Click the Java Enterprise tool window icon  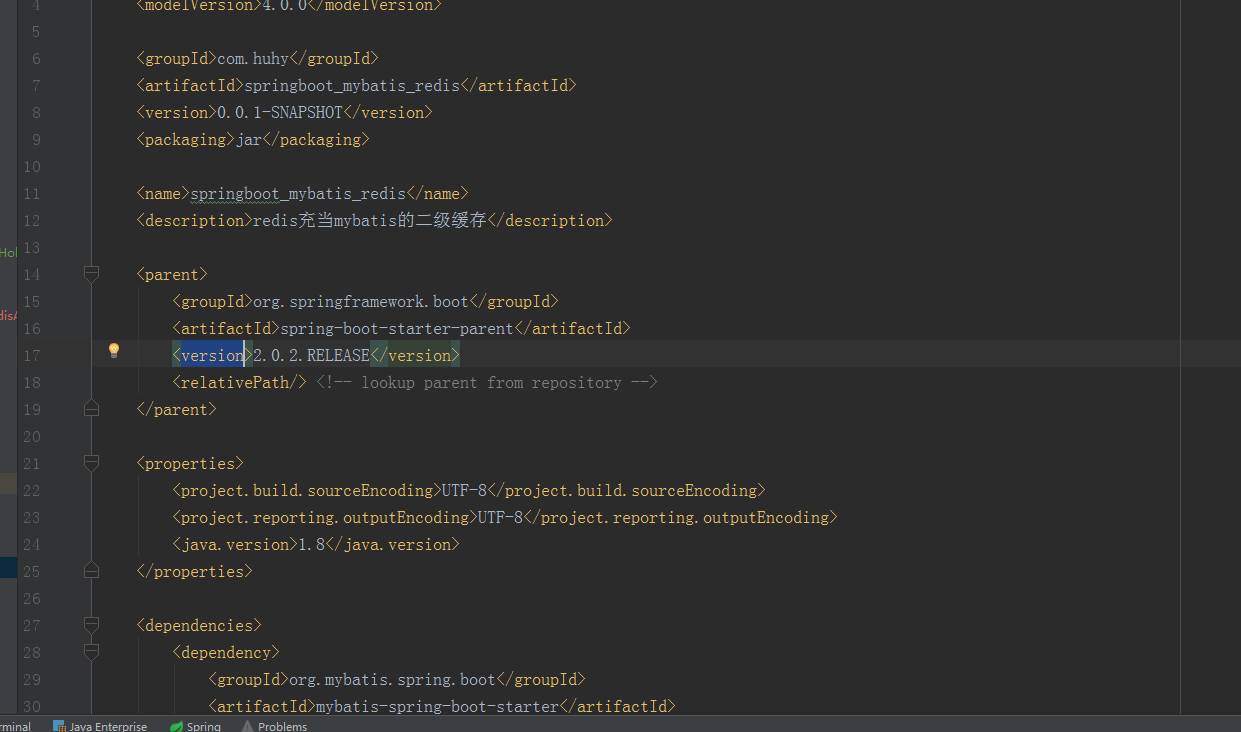[x=59, y=727]
